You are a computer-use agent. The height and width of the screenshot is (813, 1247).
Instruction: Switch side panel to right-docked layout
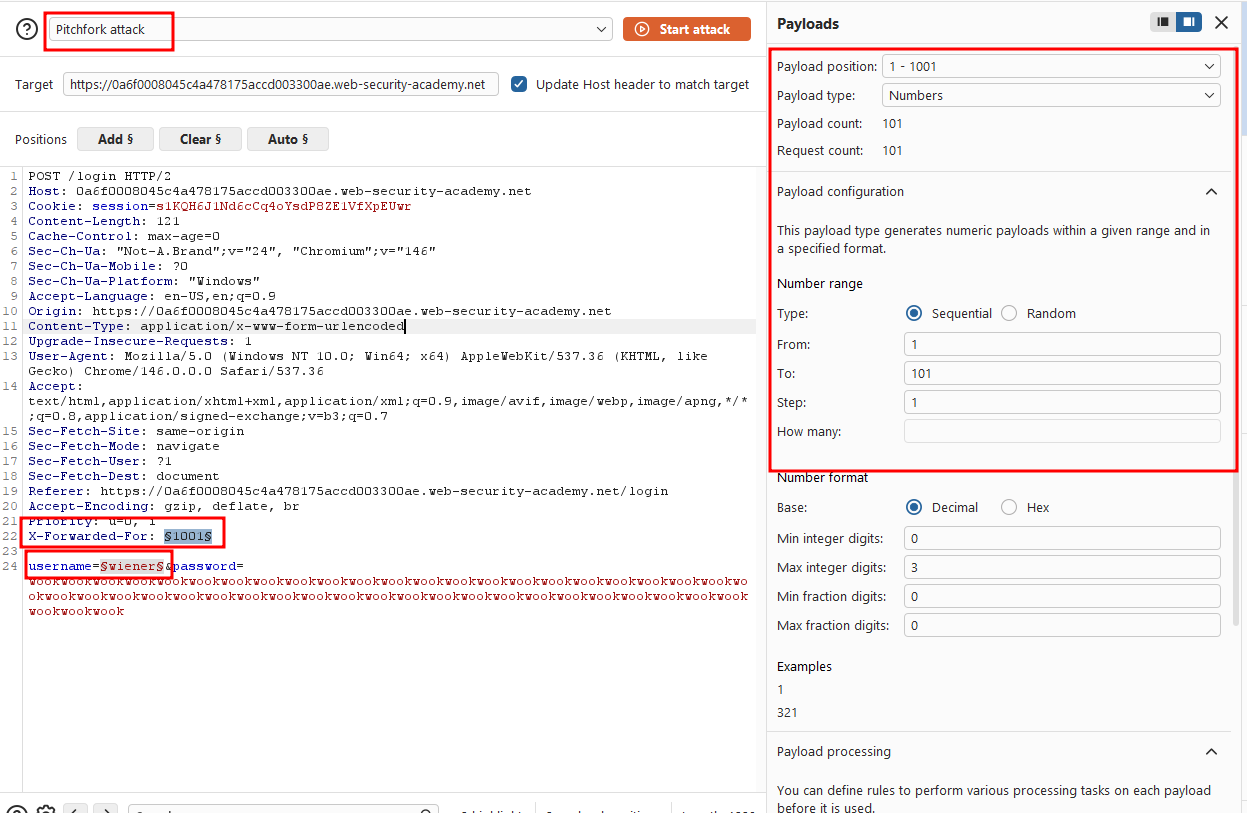1188,22
